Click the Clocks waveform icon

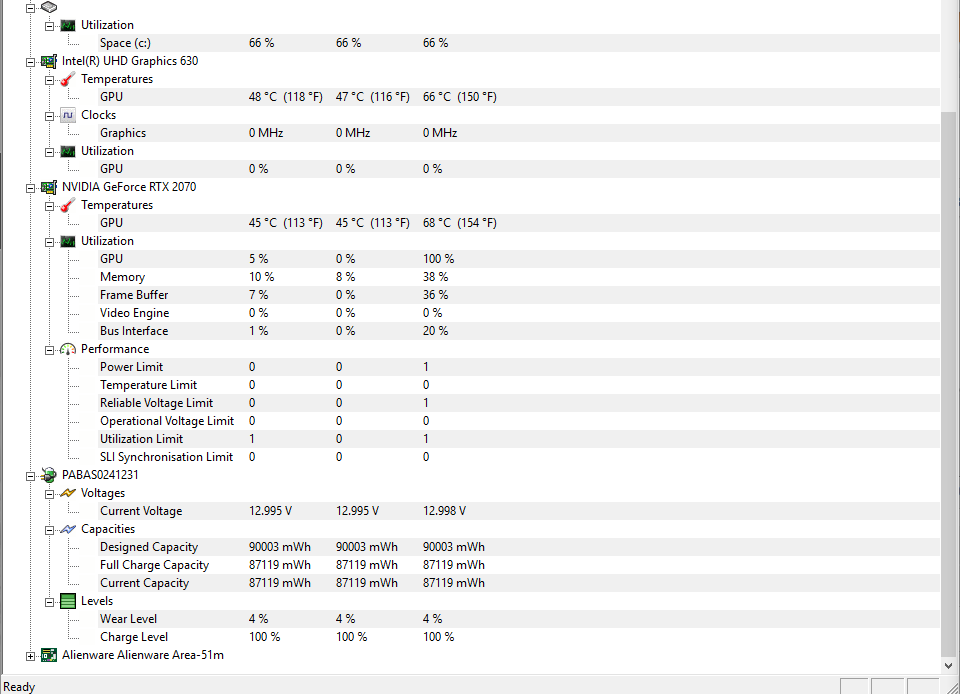tap(68, 115)
